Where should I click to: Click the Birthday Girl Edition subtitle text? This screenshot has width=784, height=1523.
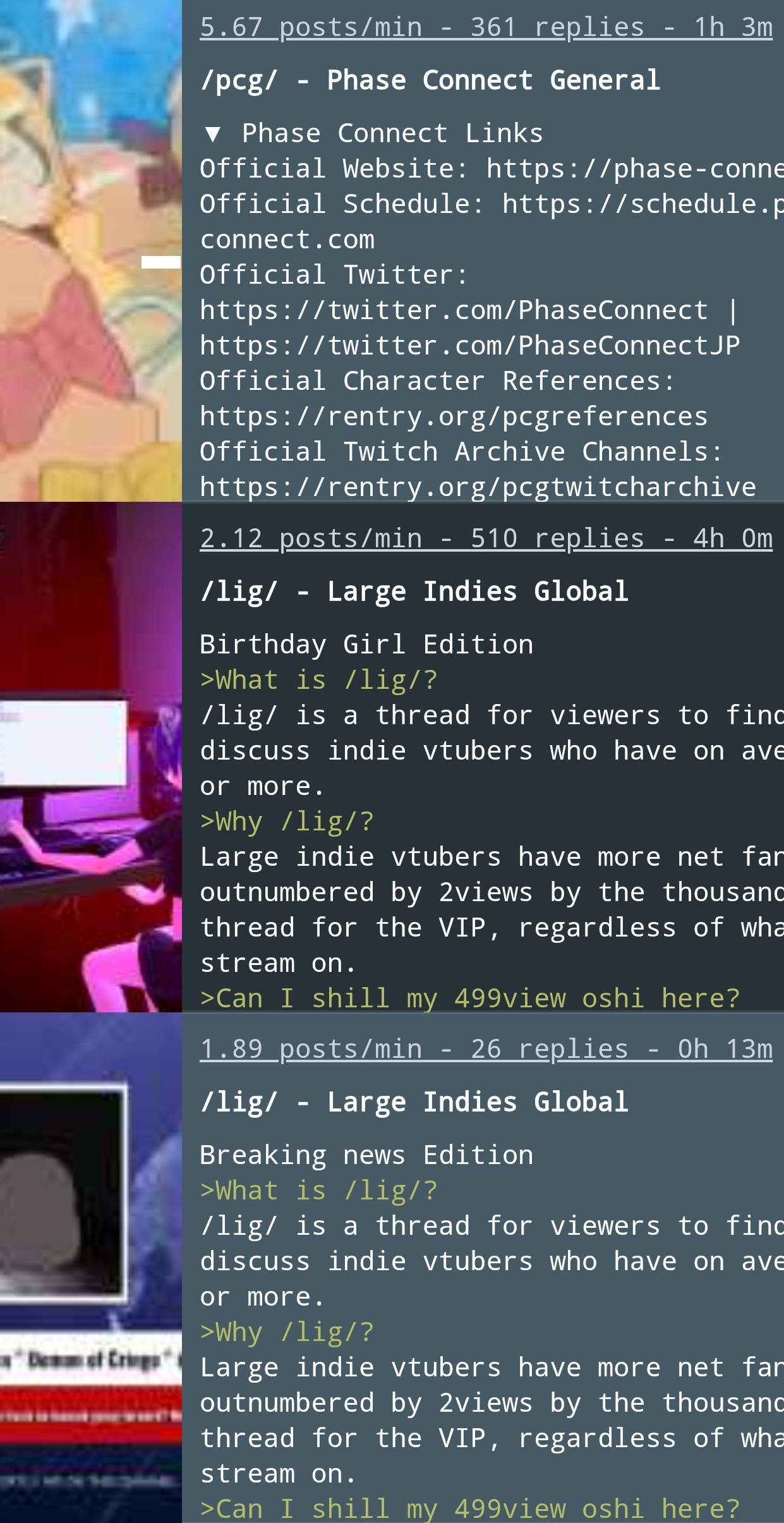coord(366,645)
